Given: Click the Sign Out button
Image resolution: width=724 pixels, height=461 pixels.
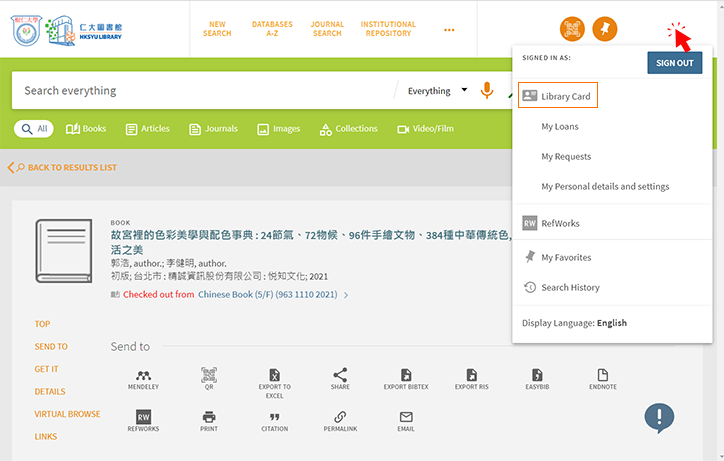Looking at the screenshot, I should tap(674, 63).
